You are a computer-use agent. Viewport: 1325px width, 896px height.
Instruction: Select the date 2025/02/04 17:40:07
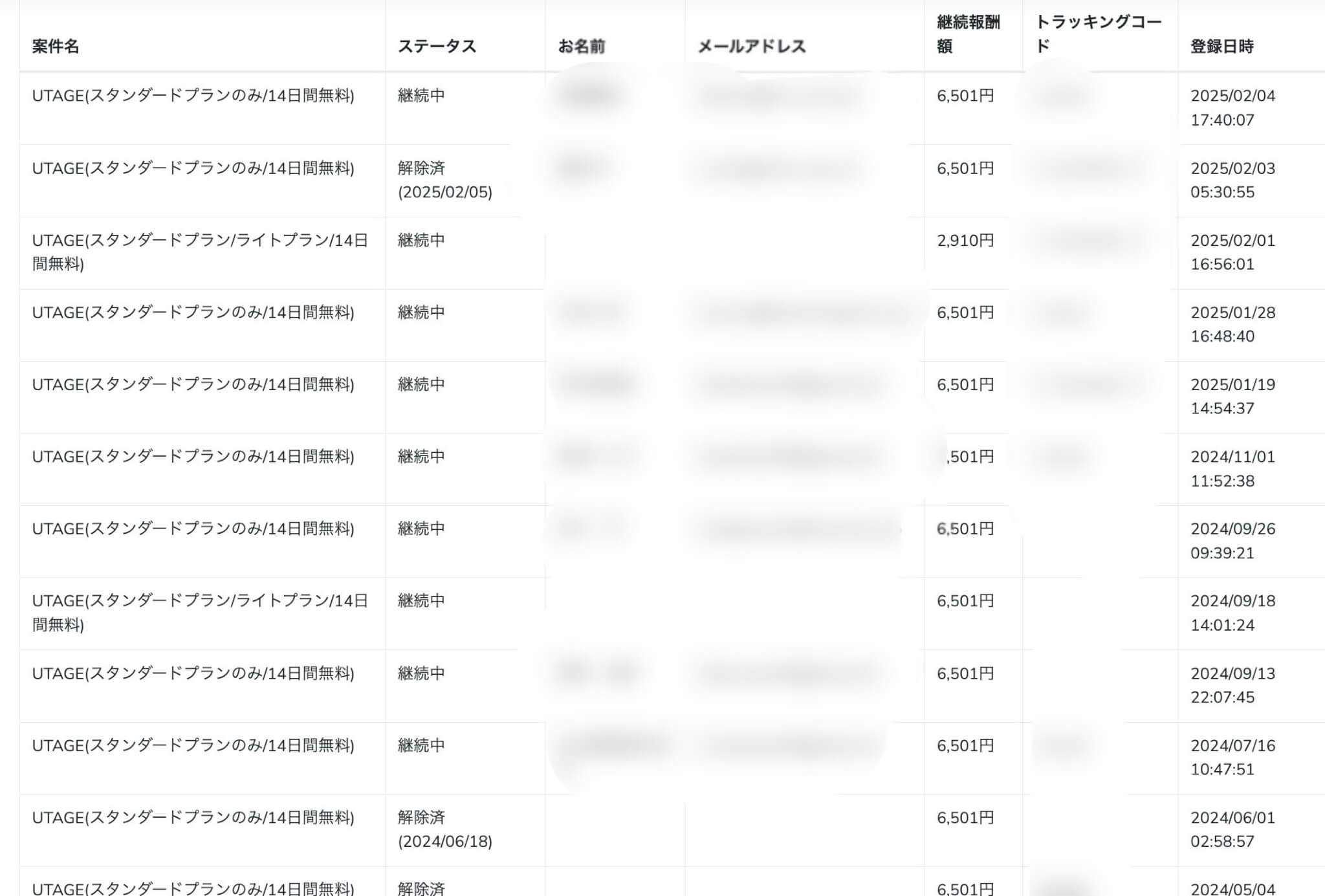tap(1233, 107)
